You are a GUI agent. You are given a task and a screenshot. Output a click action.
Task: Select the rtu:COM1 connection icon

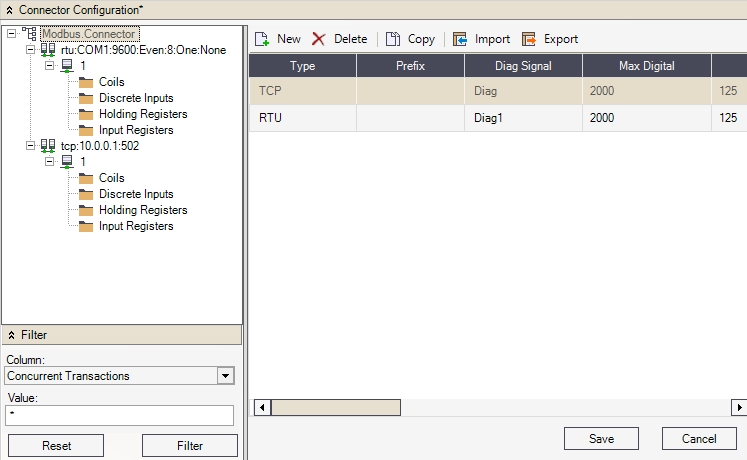coord(48,50)
